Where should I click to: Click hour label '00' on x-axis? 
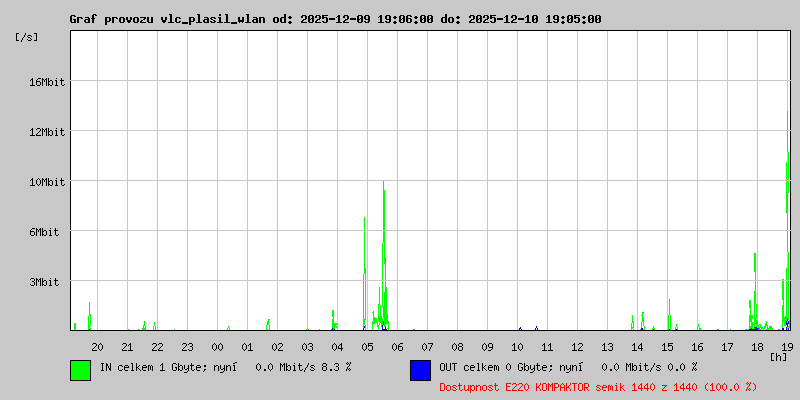(217, 347)
